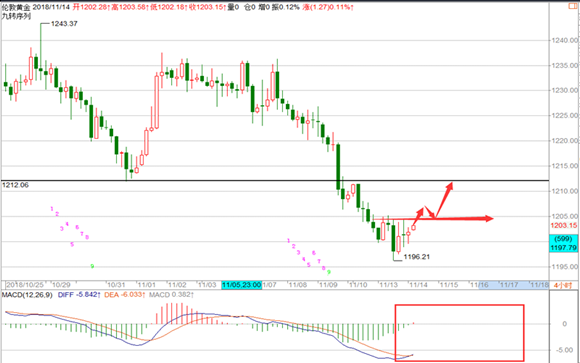This screenshot has height=363, width=580.
Task: Select the highlighted 11/05,23:00 date marker
Action: [241, 285]
